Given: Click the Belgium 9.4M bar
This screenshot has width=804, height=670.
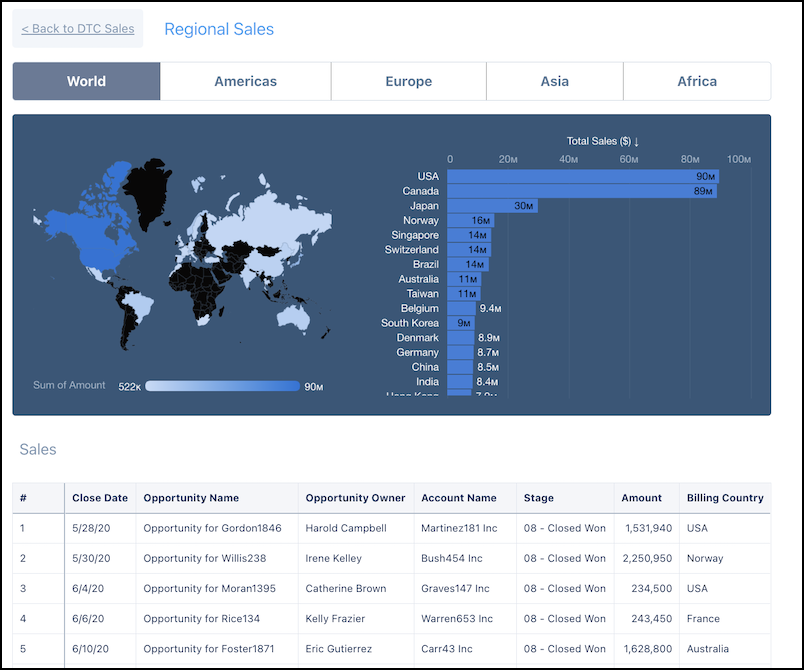Looking at the screenshot, I should coord(461,309).
